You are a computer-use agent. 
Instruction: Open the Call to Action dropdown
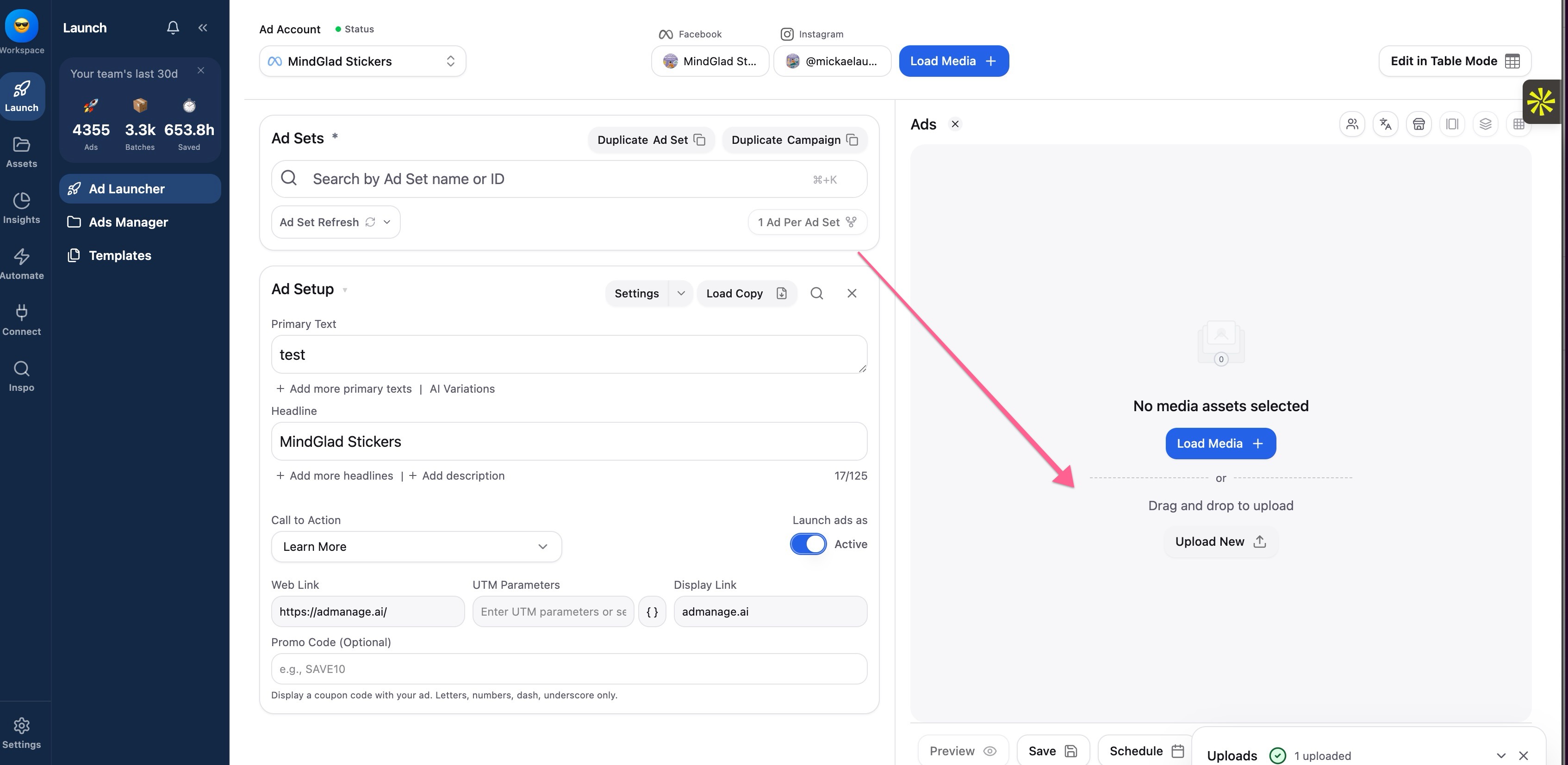417,547
